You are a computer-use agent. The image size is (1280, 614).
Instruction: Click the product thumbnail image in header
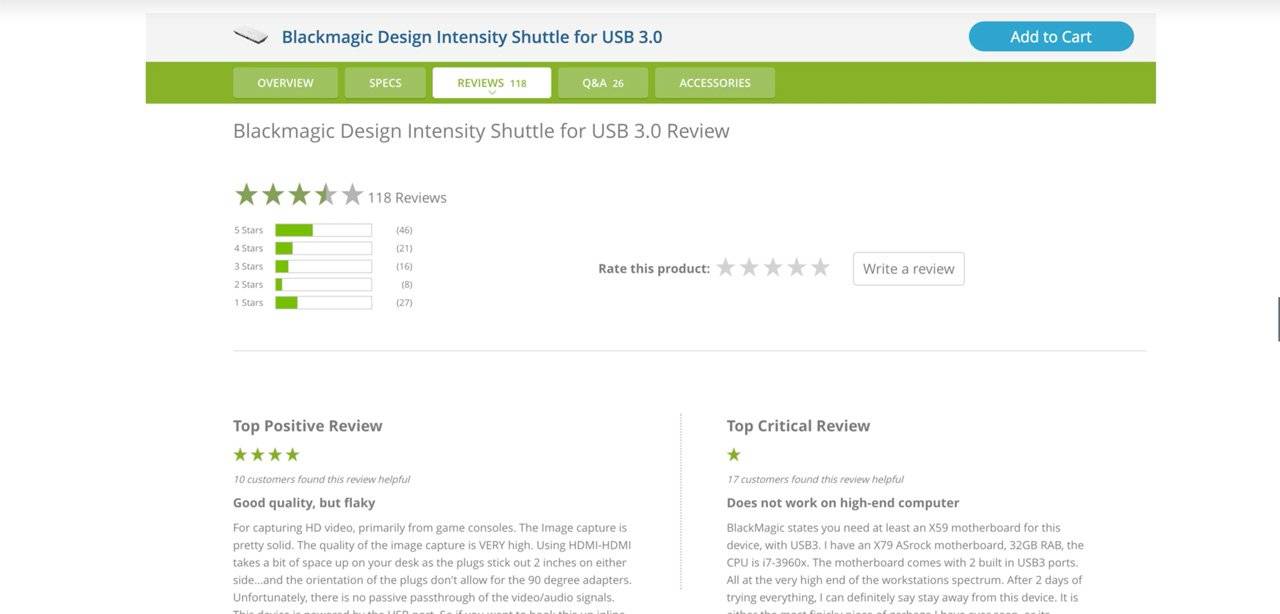coord(251,37)
